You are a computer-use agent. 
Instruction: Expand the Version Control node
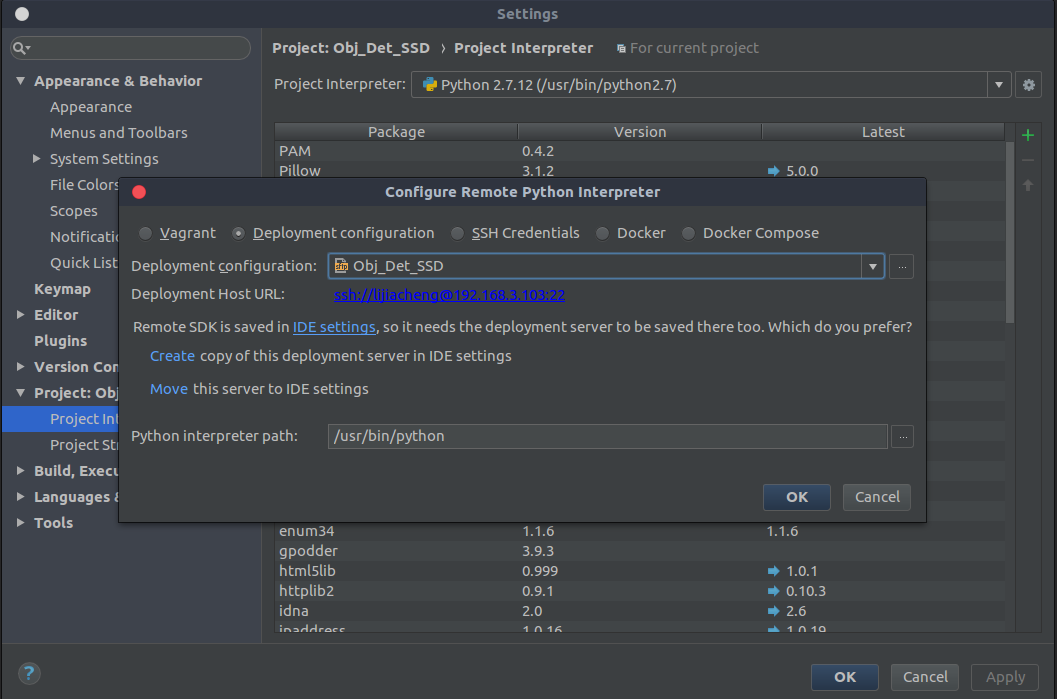click(x=20, y=367)
